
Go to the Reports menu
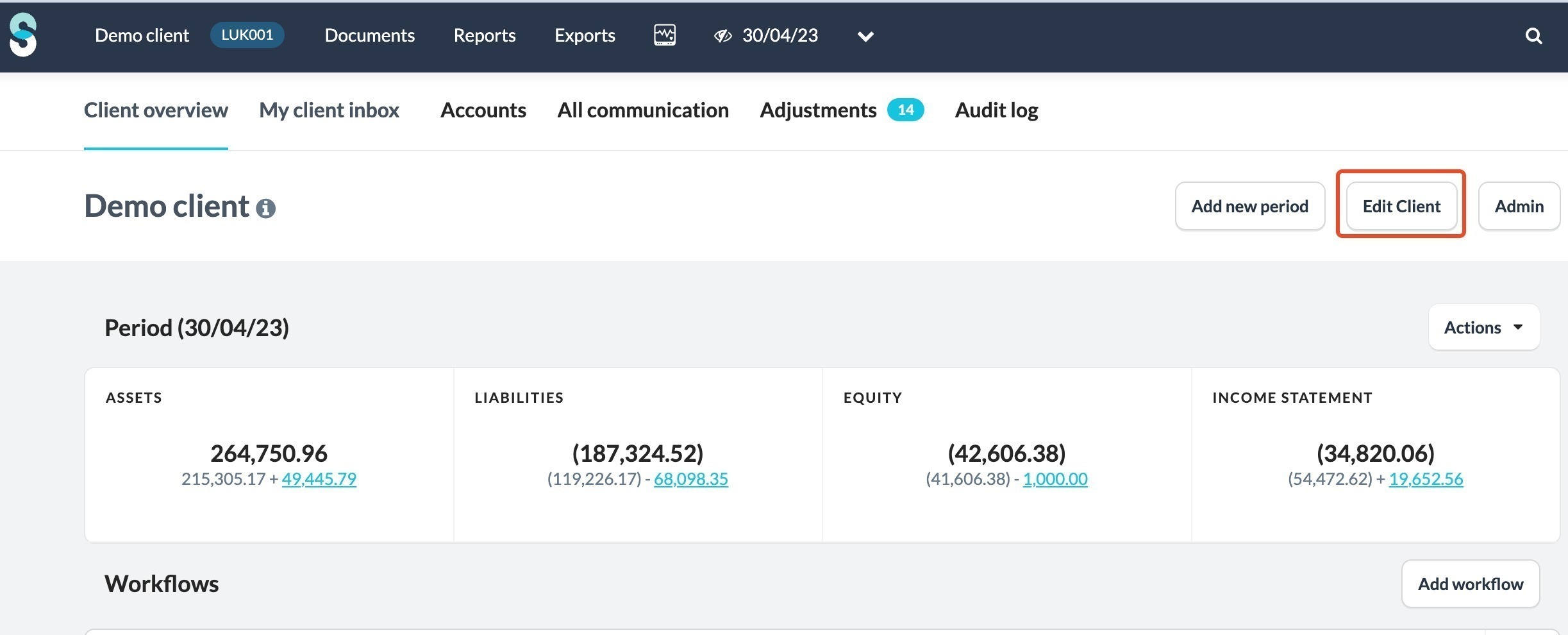484,35
